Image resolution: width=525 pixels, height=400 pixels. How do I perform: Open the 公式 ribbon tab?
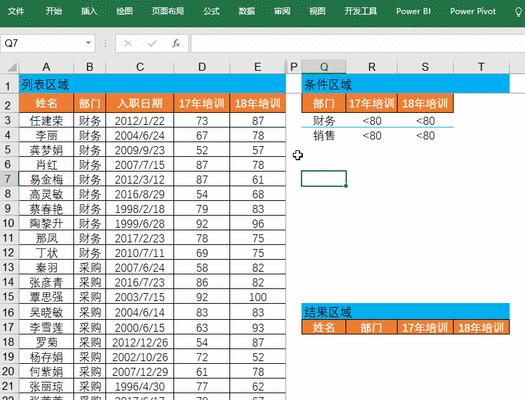coord(211,11)
